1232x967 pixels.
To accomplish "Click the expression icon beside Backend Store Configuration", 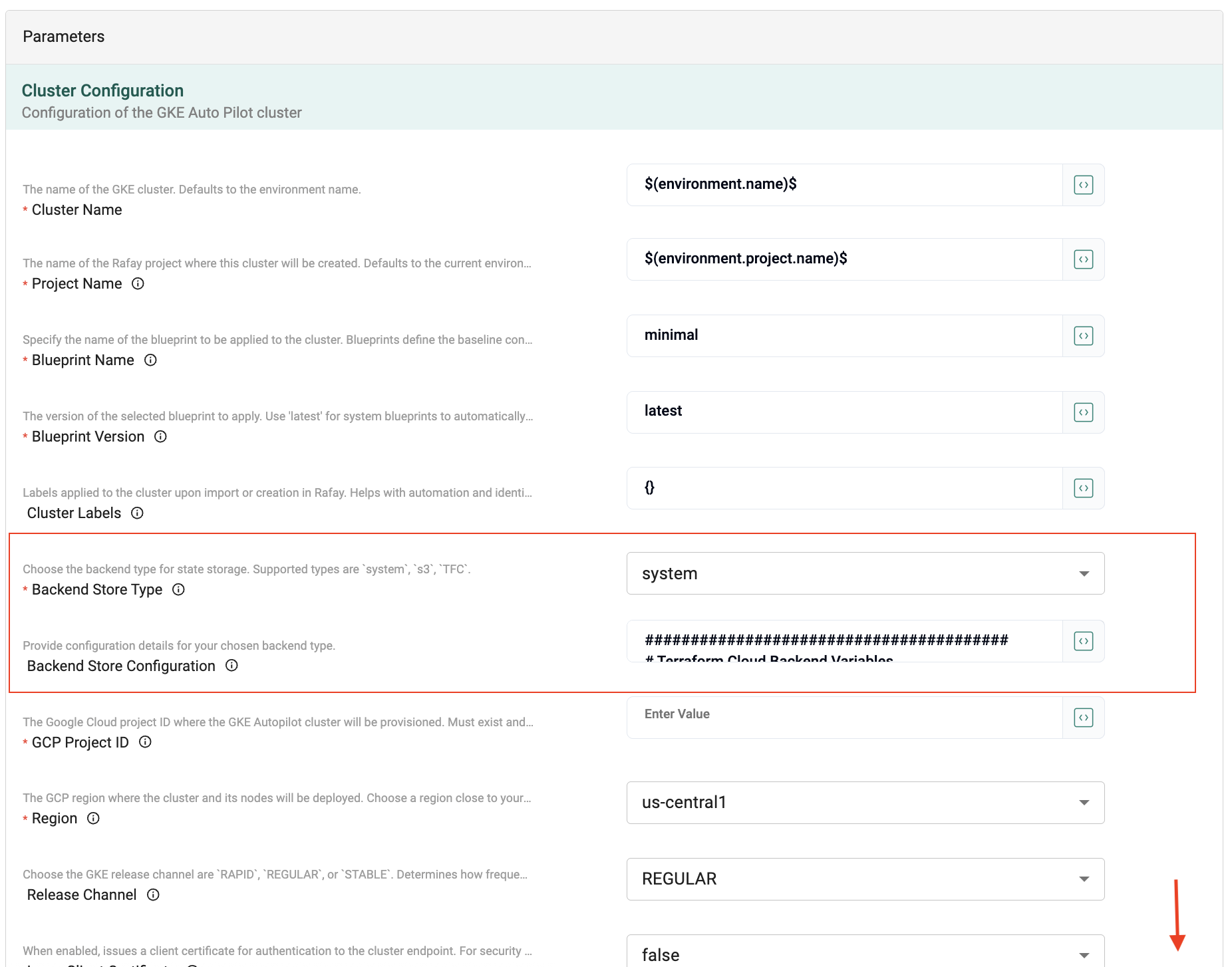I will click(x=1083, y=641).
